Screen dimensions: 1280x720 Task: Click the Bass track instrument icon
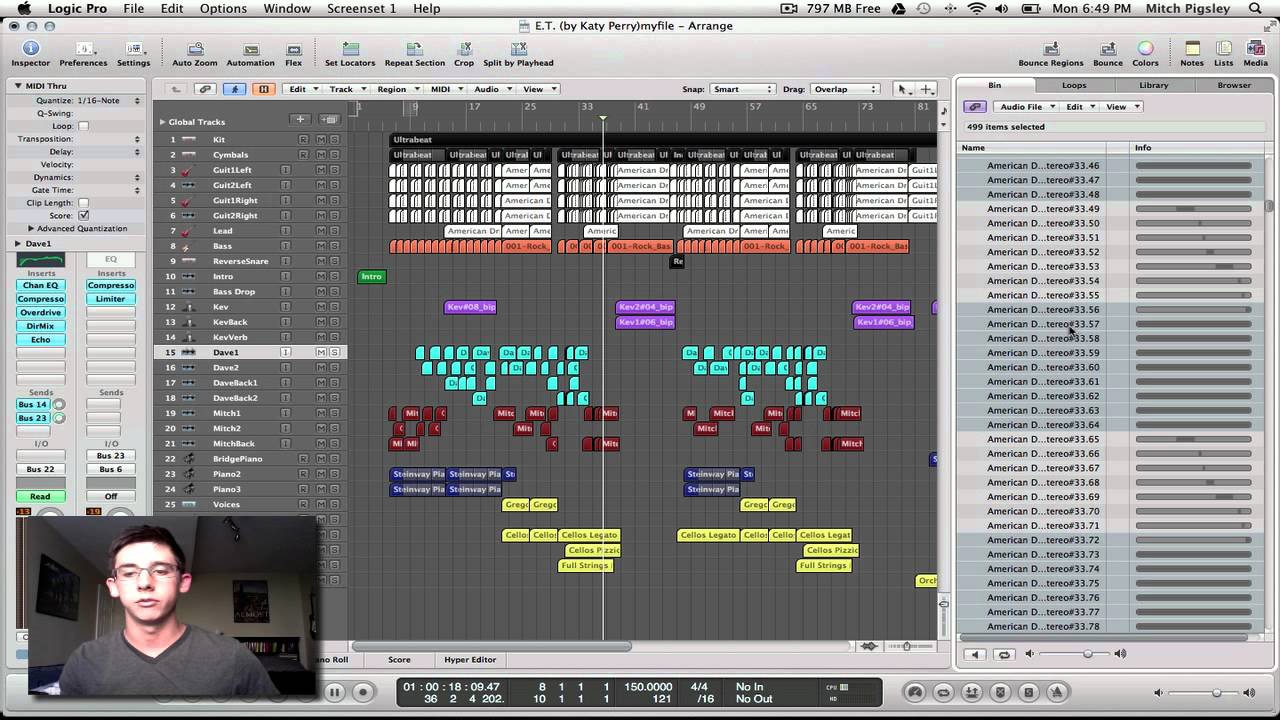coord(188,246)
